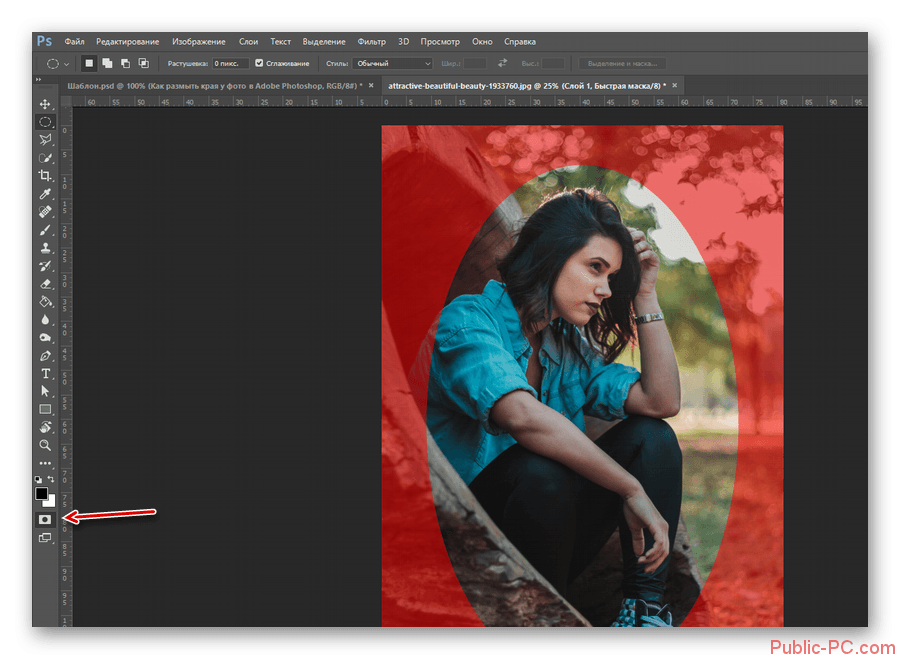Open the Окно menu
This screenshot has width=900, height=659.
[482, 41]
